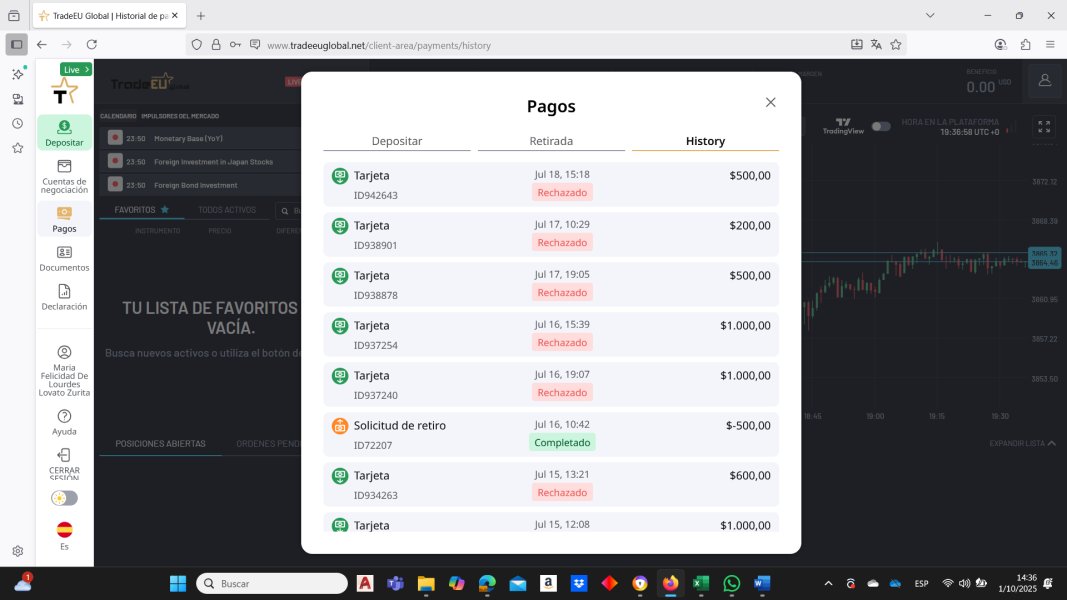The width and height of the screenshot is (1067, 600).
Task: Open the Depositar sidebar icon
Action: (64, 127)
